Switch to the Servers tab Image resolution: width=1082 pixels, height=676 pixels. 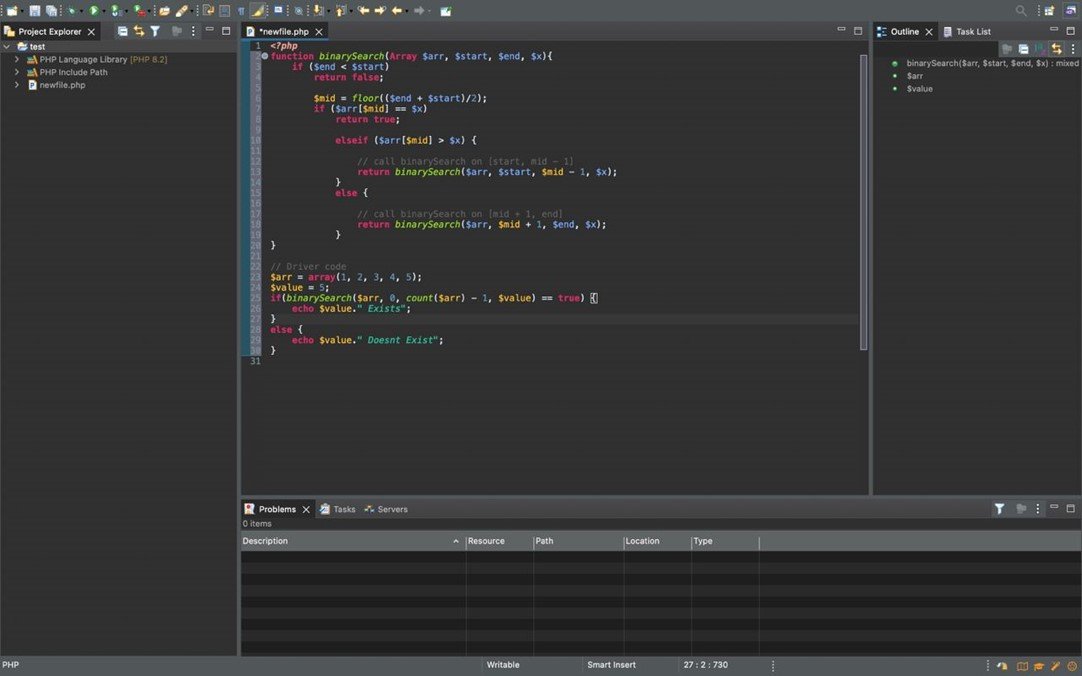(x=386, y=509)
